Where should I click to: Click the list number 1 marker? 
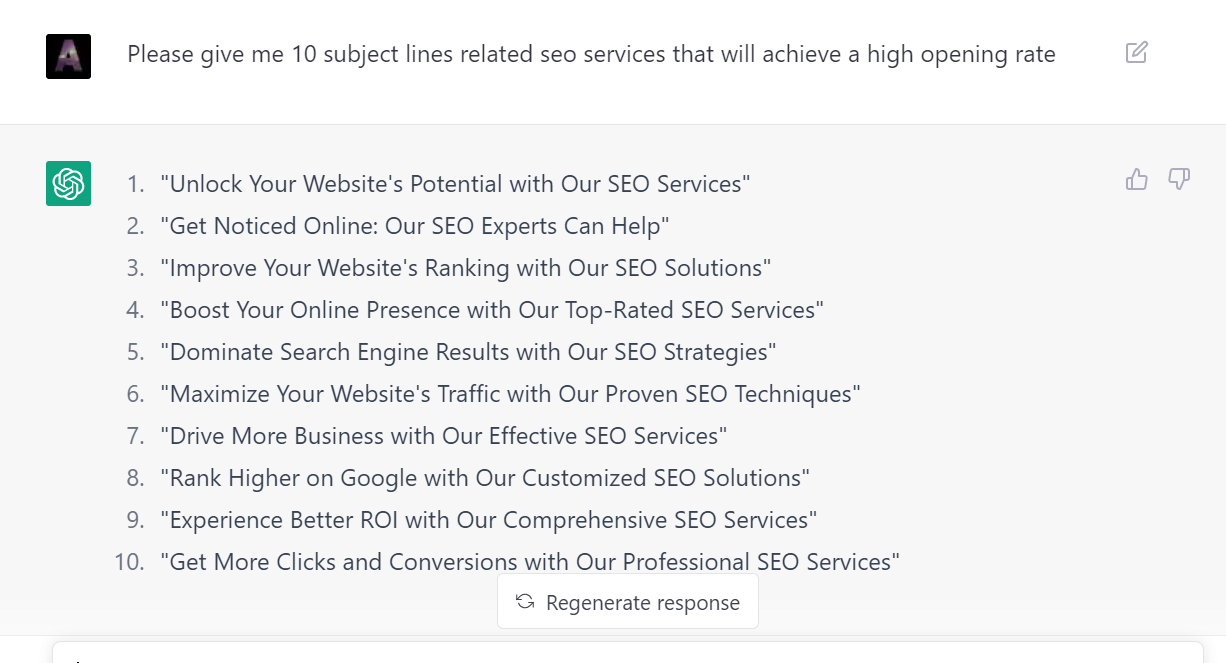tap(135, 184)
